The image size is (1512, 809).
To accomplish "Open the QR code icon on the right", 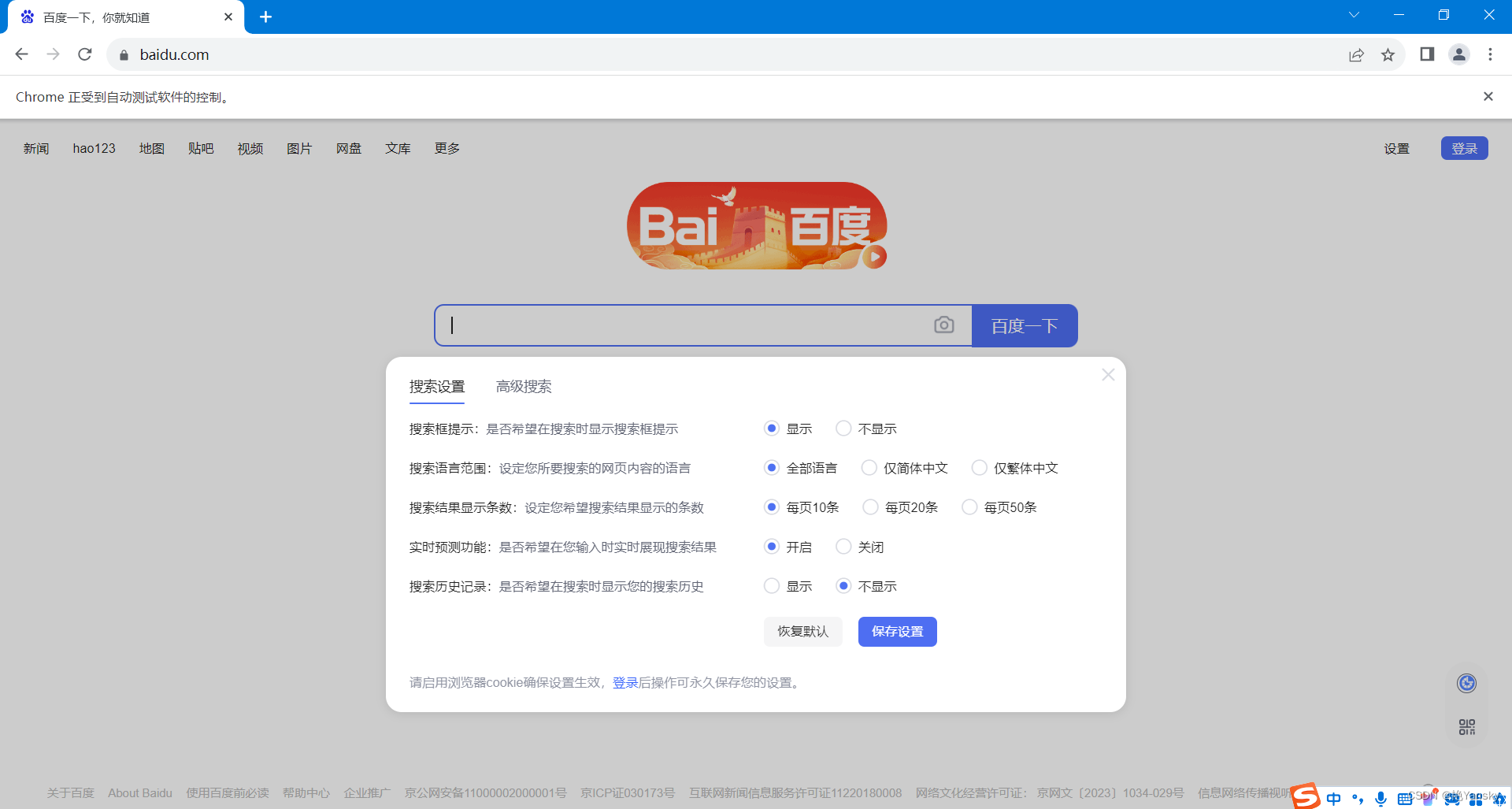I will [1466, 727].
